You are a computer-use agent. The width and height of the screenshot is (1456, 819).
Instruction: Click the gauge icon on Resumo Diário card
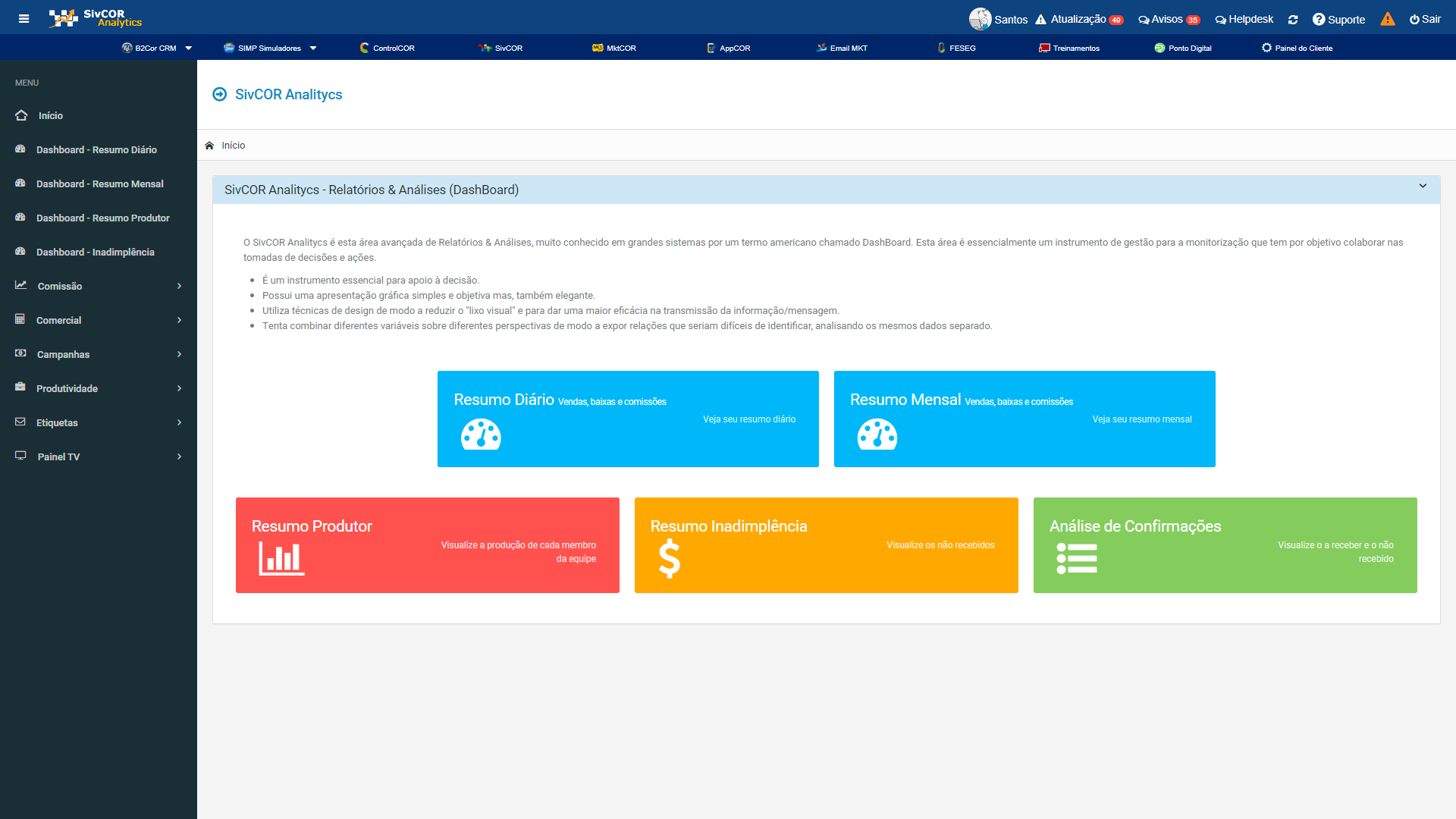[x=481, y=435]
